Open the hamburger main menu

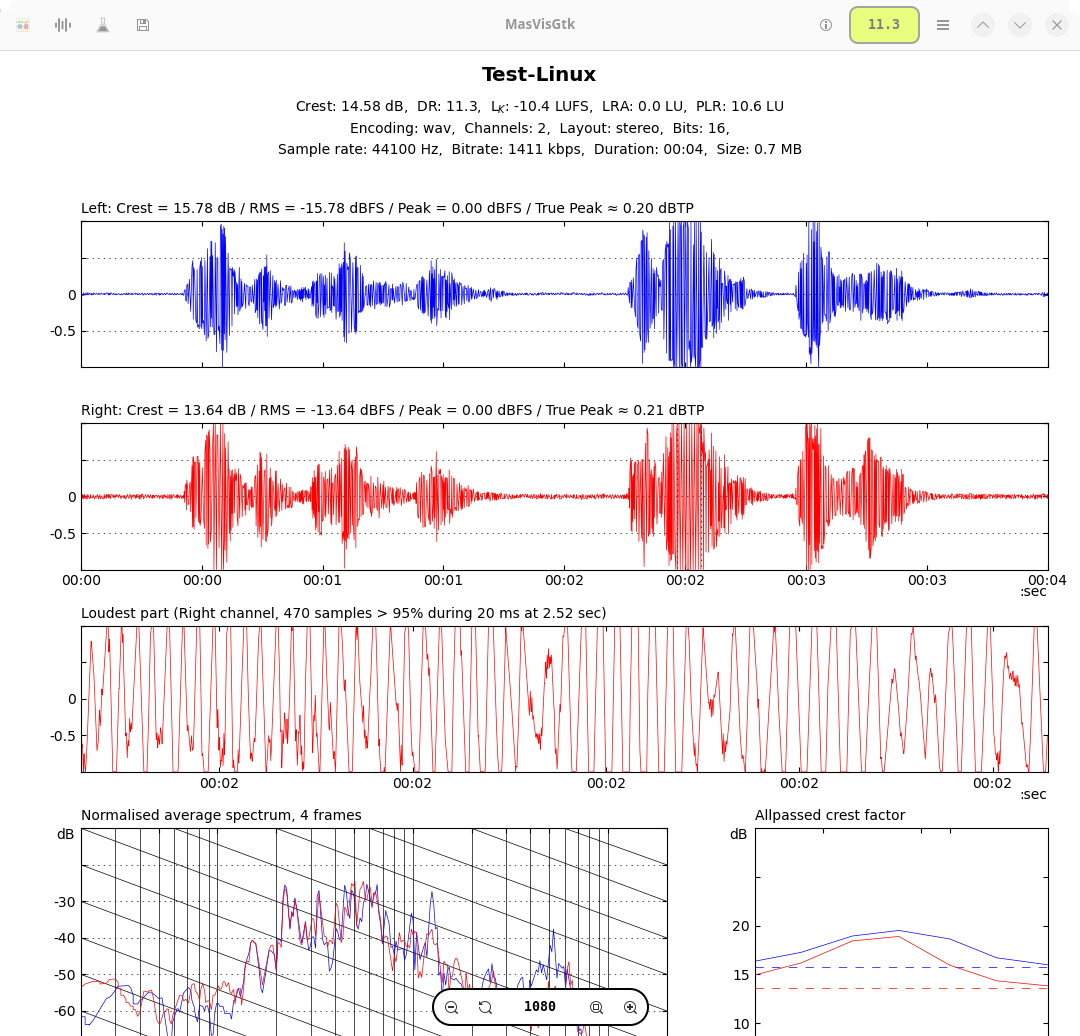[943, 25]
